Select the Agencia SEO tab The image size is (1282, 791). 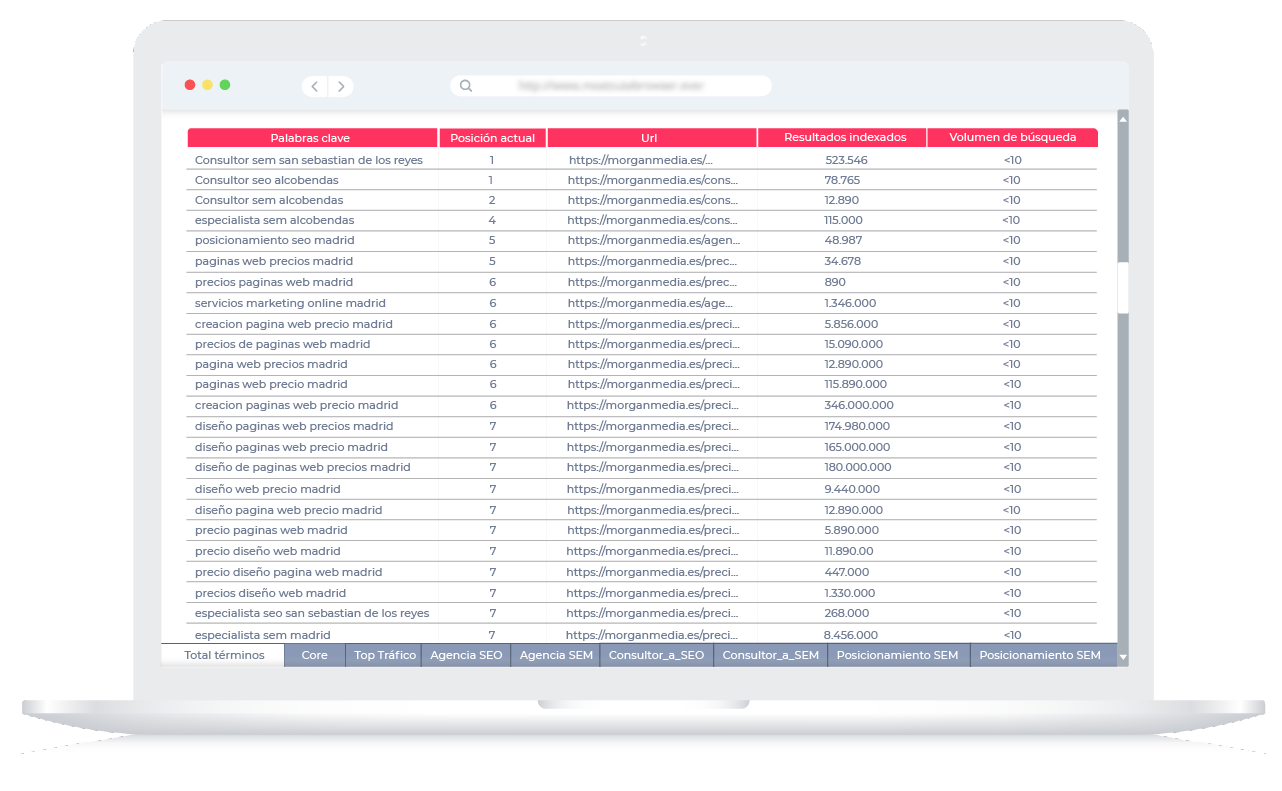pos(466,656)
